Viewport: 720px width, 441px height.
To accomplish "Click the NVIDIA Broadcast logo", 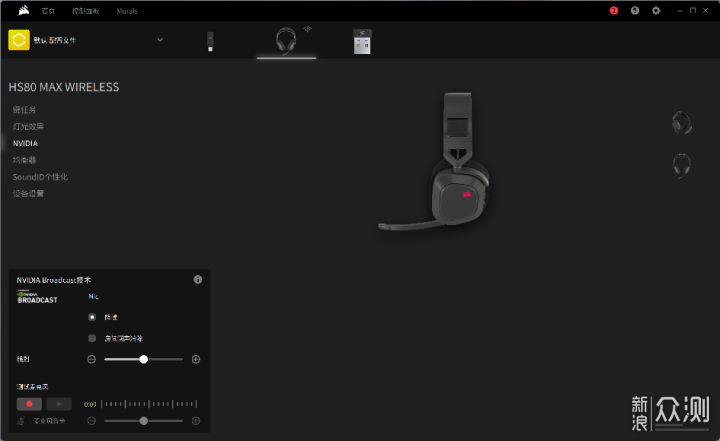I will pyautogui.click(x=37, y=297).
